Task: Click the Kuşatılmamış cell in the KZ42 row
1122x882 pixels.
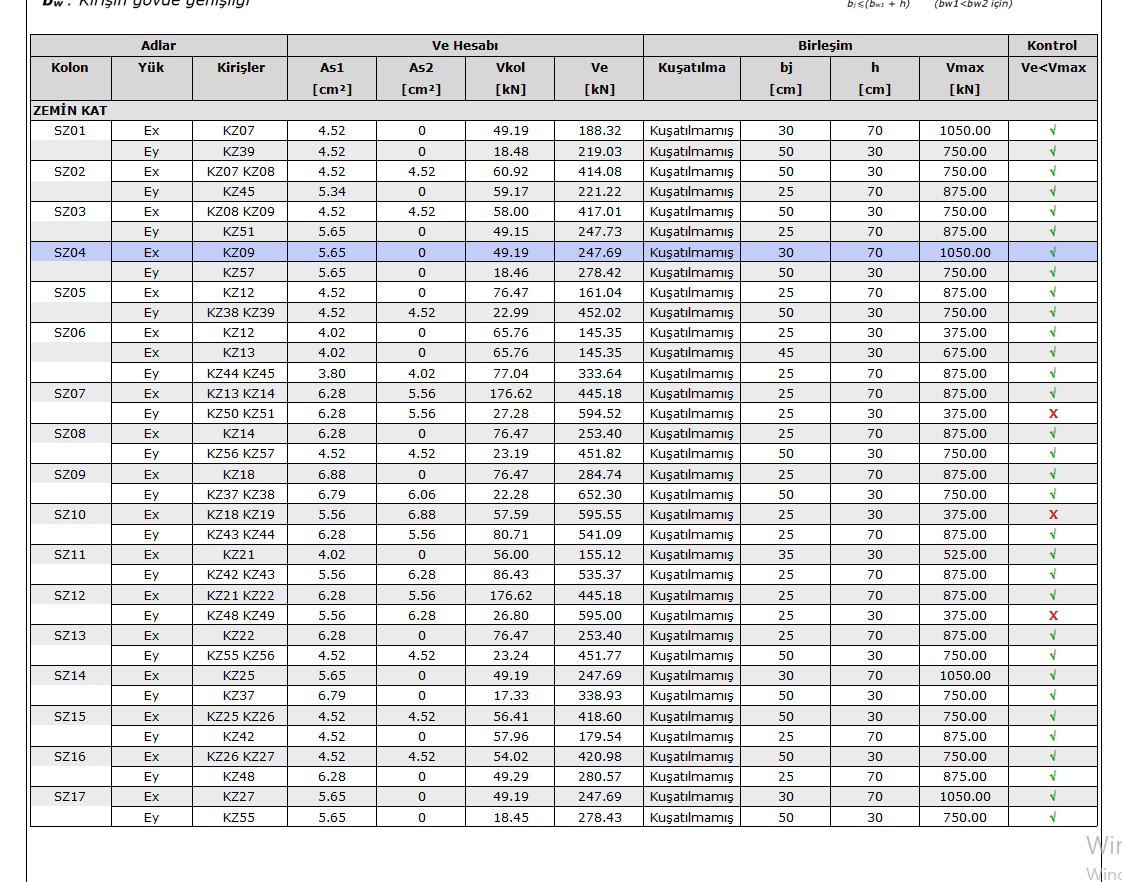Action: click(x=692, y=737)
